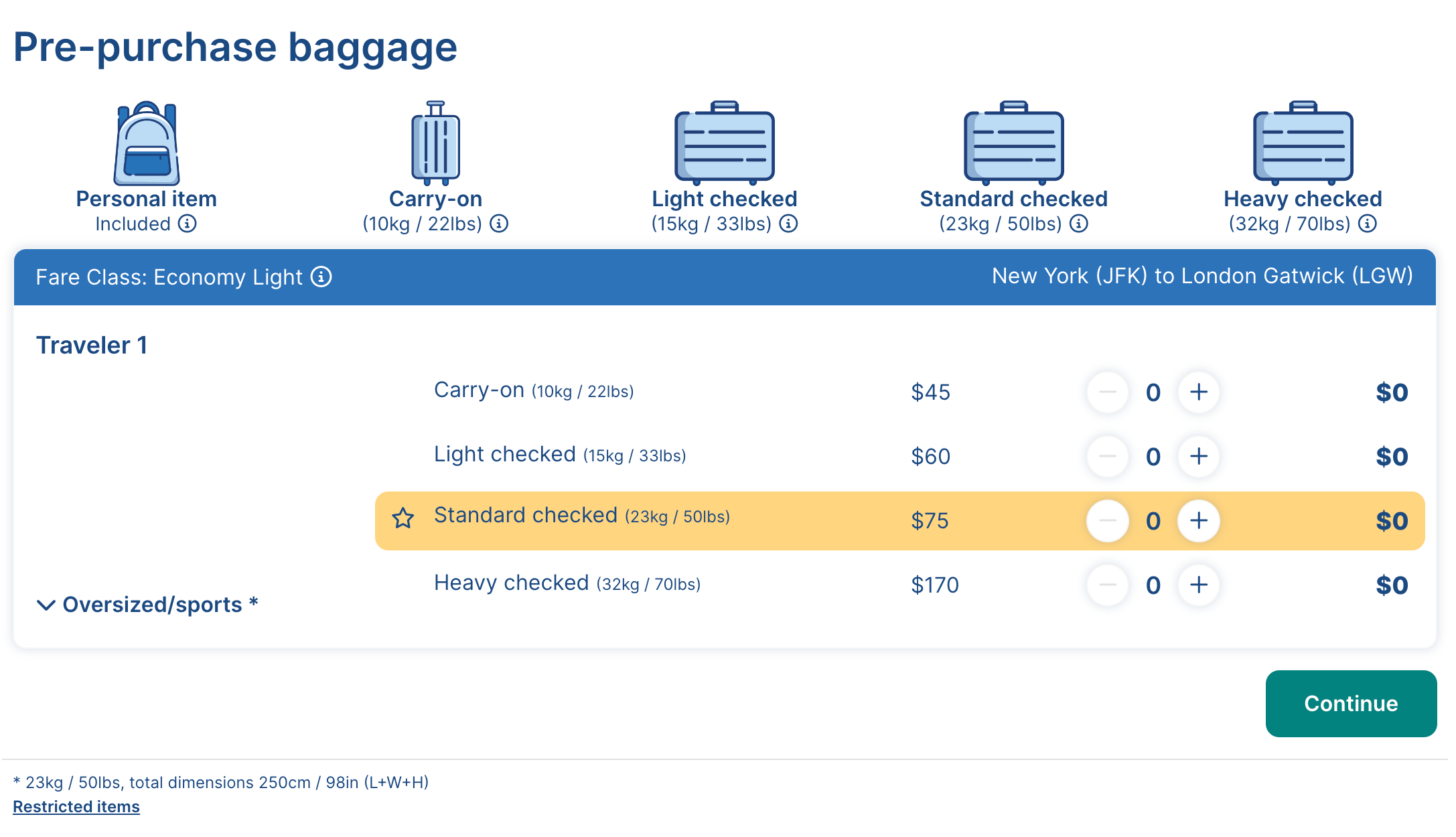Click the Carry-on suitcase icon
Viewport: 1456px width, 837px height.
coord(435,143)
